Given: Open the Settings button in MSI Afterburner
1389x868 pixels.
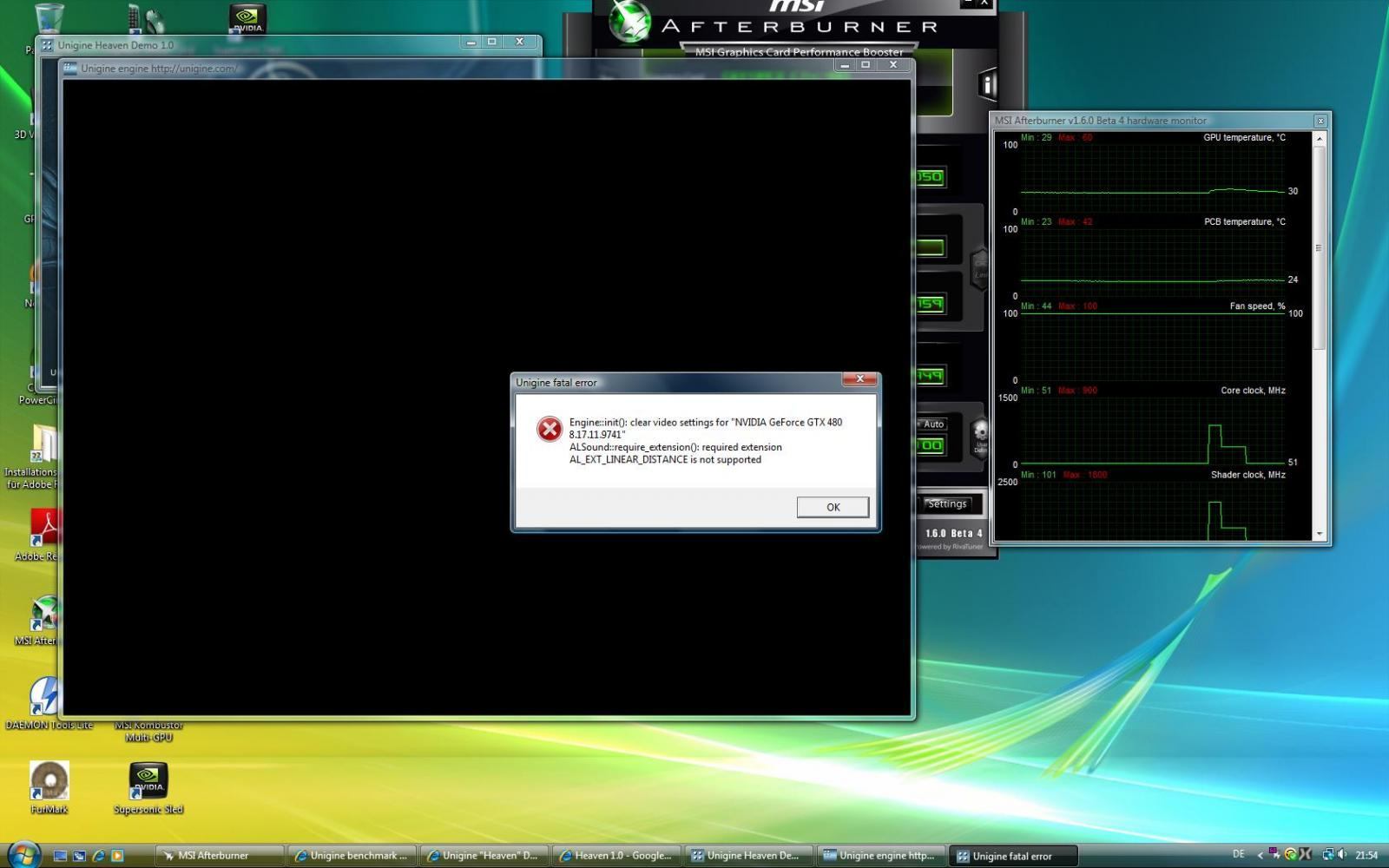Looking at the screenshot, I should click(x=946, y=503).
